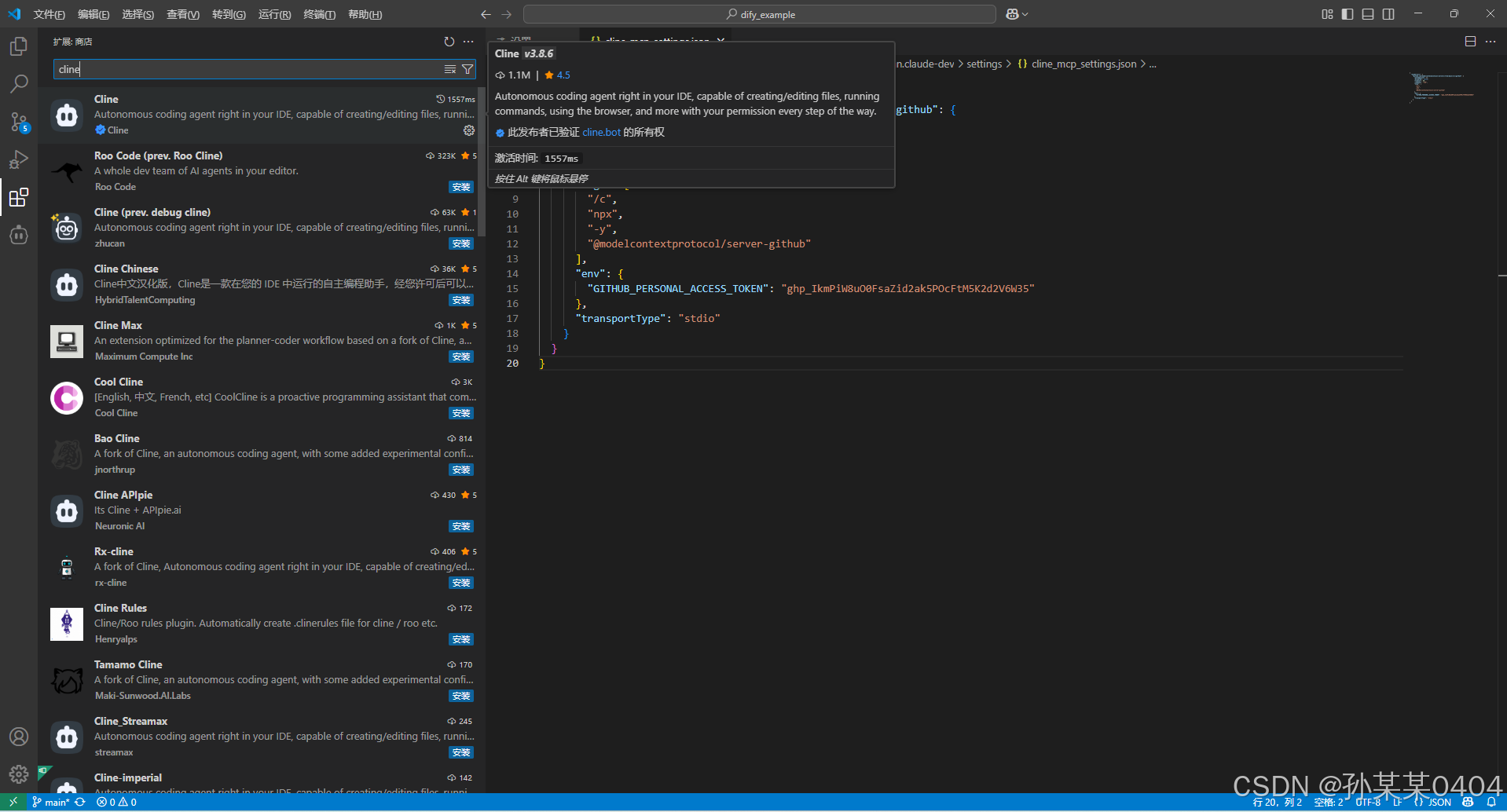Open the 查看(V) menu

(x=183, y=14)
